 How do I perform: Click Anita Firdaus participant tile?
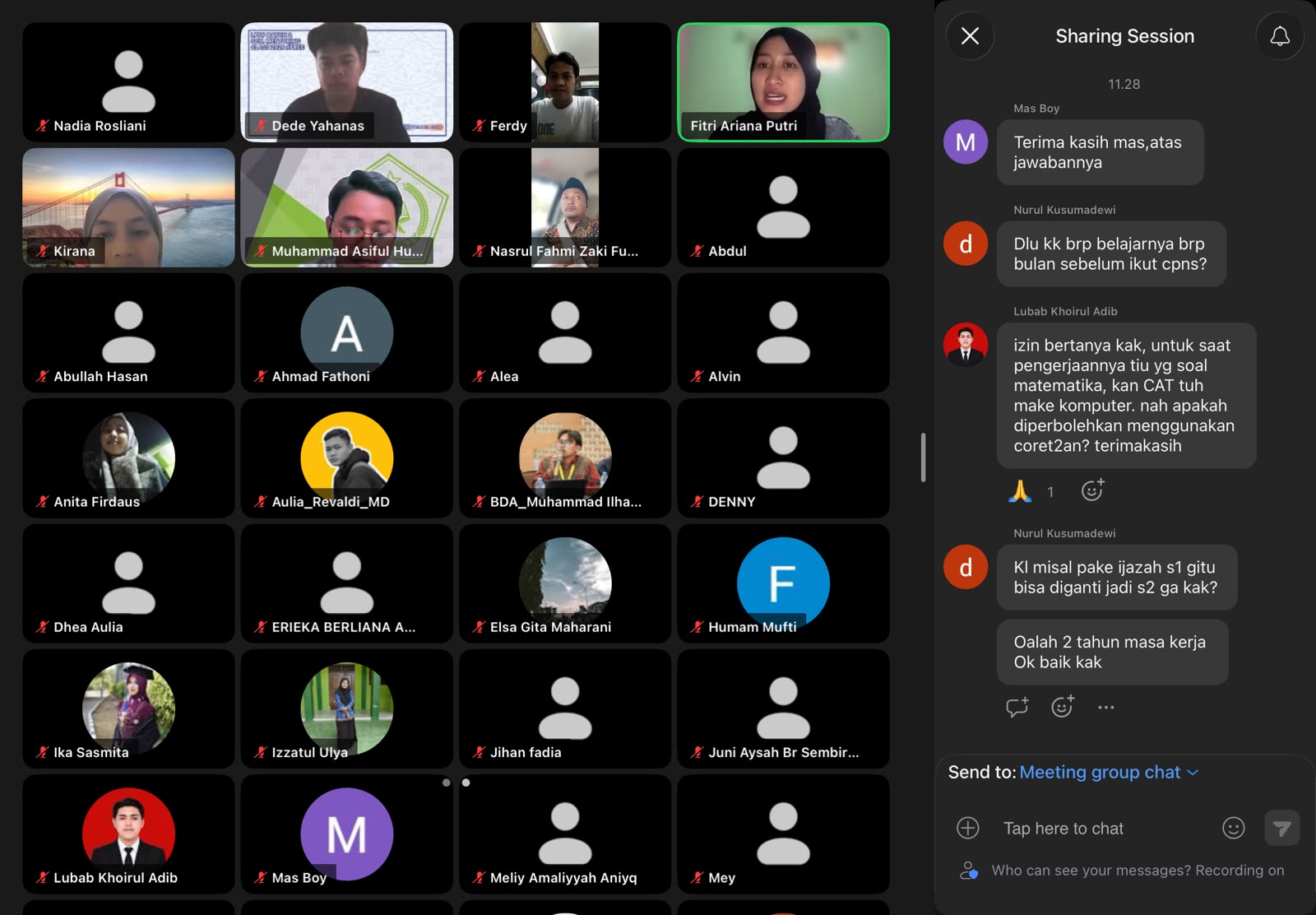tap(128, 458)
